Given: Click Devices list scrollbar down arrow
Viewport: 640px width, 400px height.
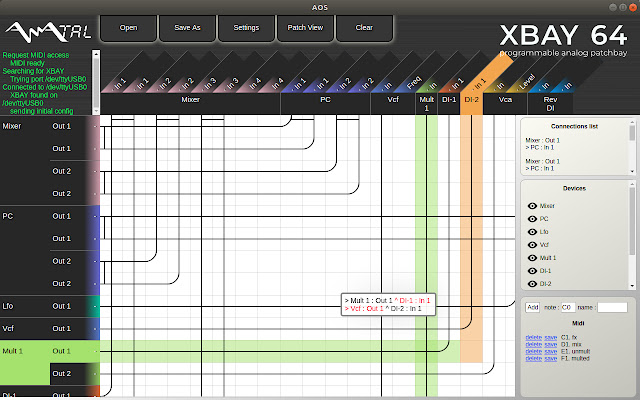Looking at the screenshot, I should point(632,286).
